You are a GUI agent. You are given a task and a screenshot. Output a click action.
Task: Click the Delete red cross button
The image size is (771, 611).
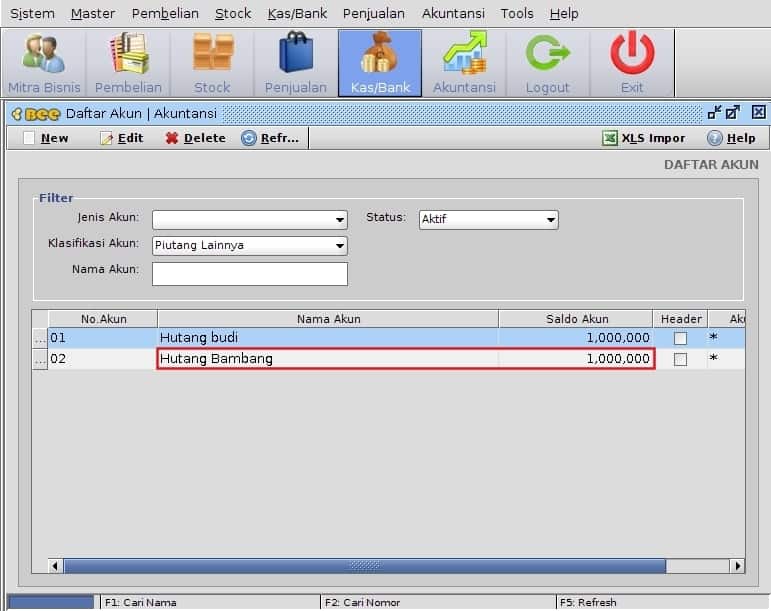[195, 138]
